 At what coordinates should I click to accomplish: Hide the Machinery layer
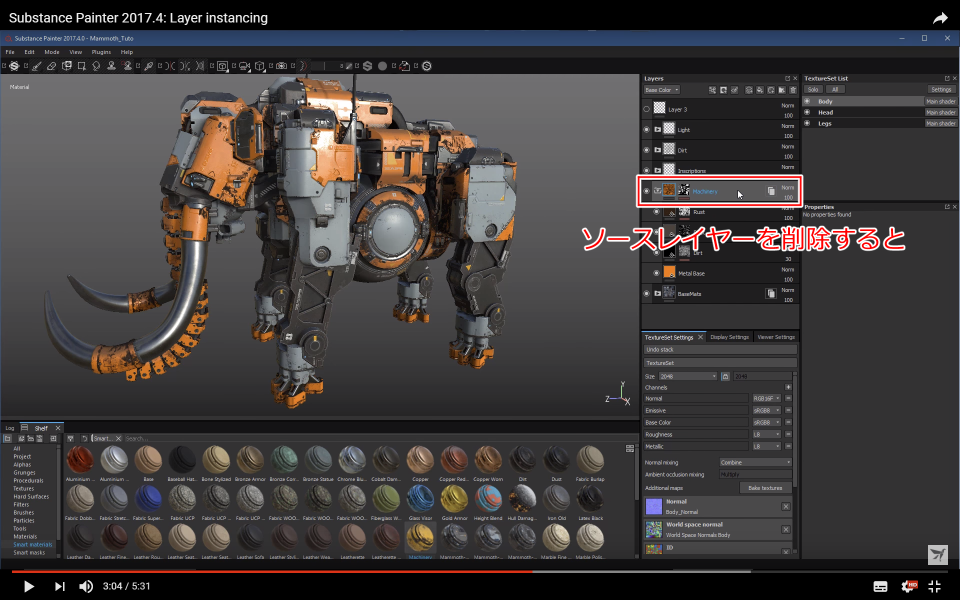tap(647, 191)
